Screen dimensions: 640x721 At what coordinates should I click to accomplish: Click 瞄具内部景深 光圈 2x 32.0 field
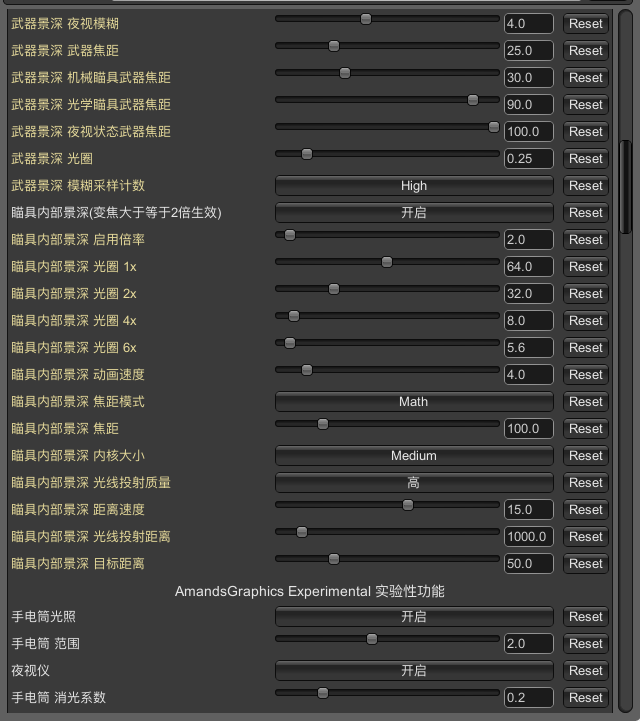pos(529,294)
